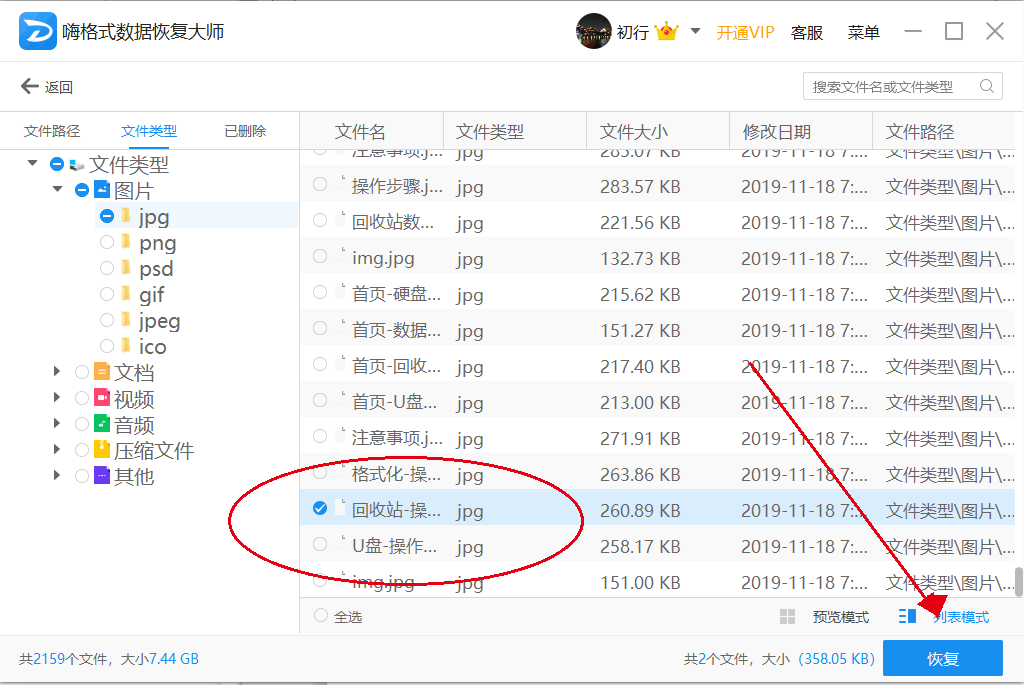Click the blue 恢复 recover button

click(x=942, y=658)
